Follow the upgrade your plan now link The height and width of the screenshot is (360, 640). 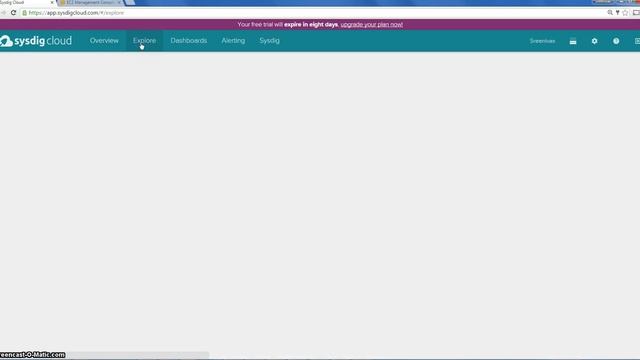point(371,24)
